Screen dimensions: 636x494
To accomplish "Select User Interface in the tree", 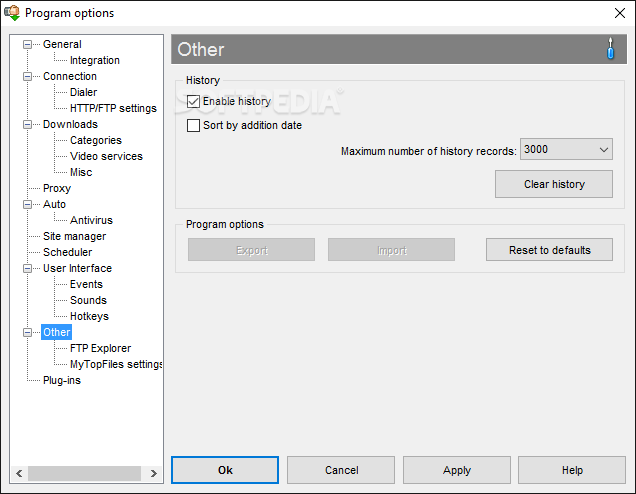I will (77, 268).
